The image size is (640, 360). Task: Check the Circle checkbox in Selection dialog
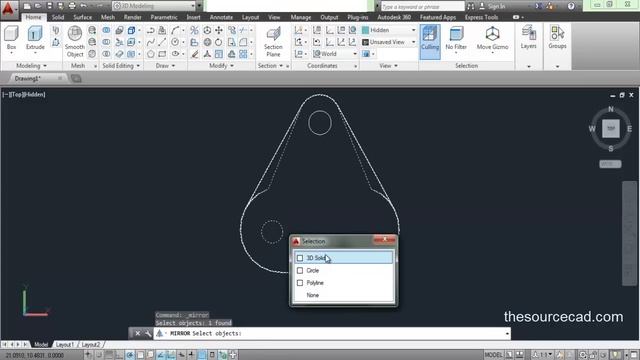tap(300, 271)
